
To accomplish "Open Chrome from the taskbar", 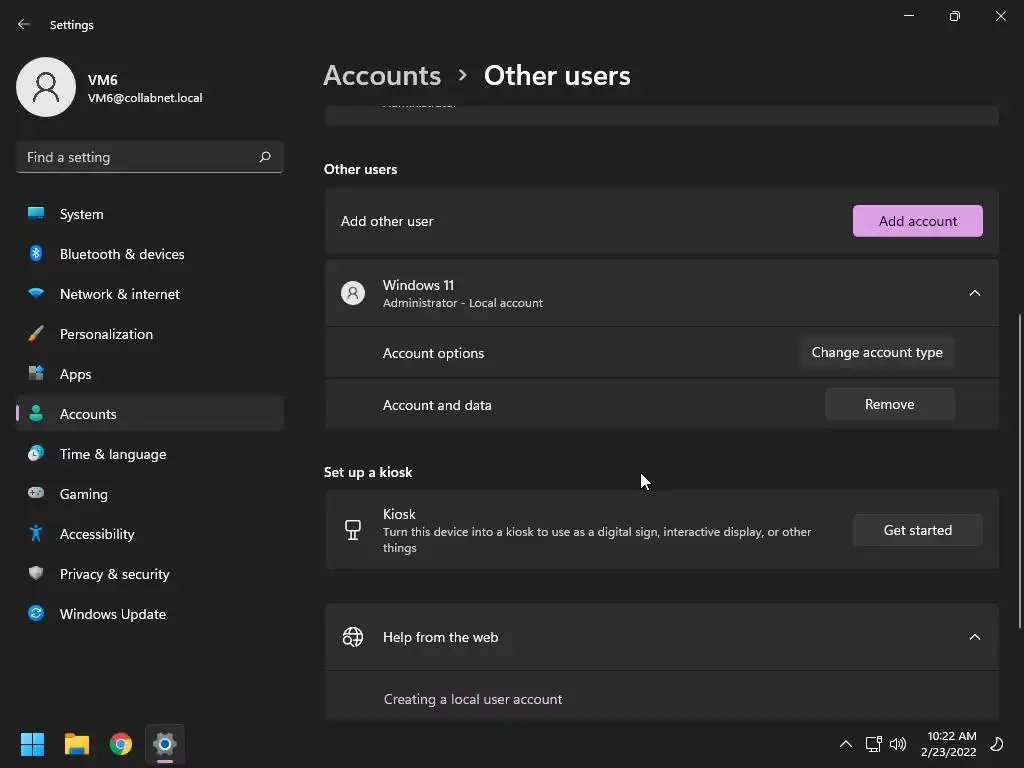I will click(x=121, y=744).
